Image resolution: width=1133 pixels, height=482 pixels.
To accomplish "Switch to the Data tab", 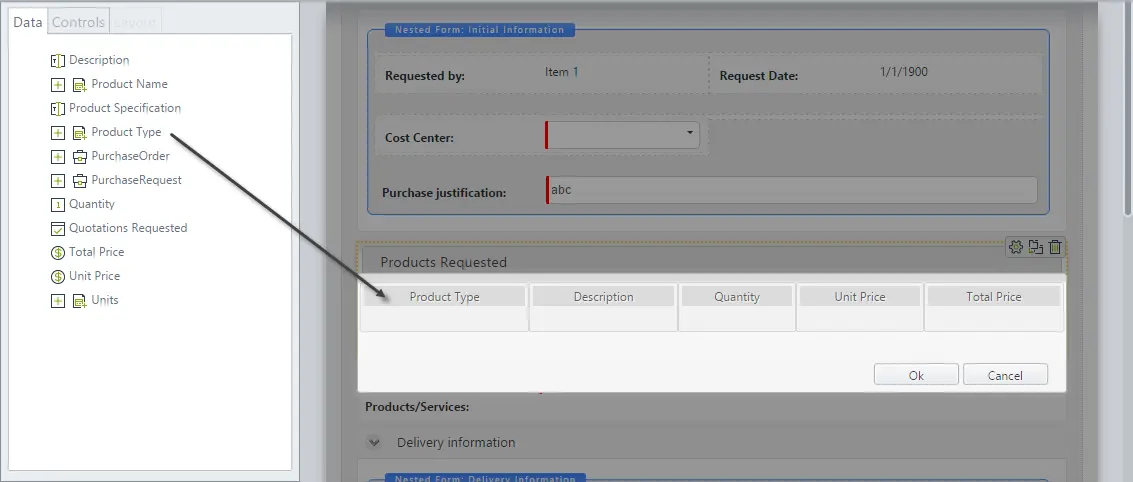I will click(x=28, y=22).
